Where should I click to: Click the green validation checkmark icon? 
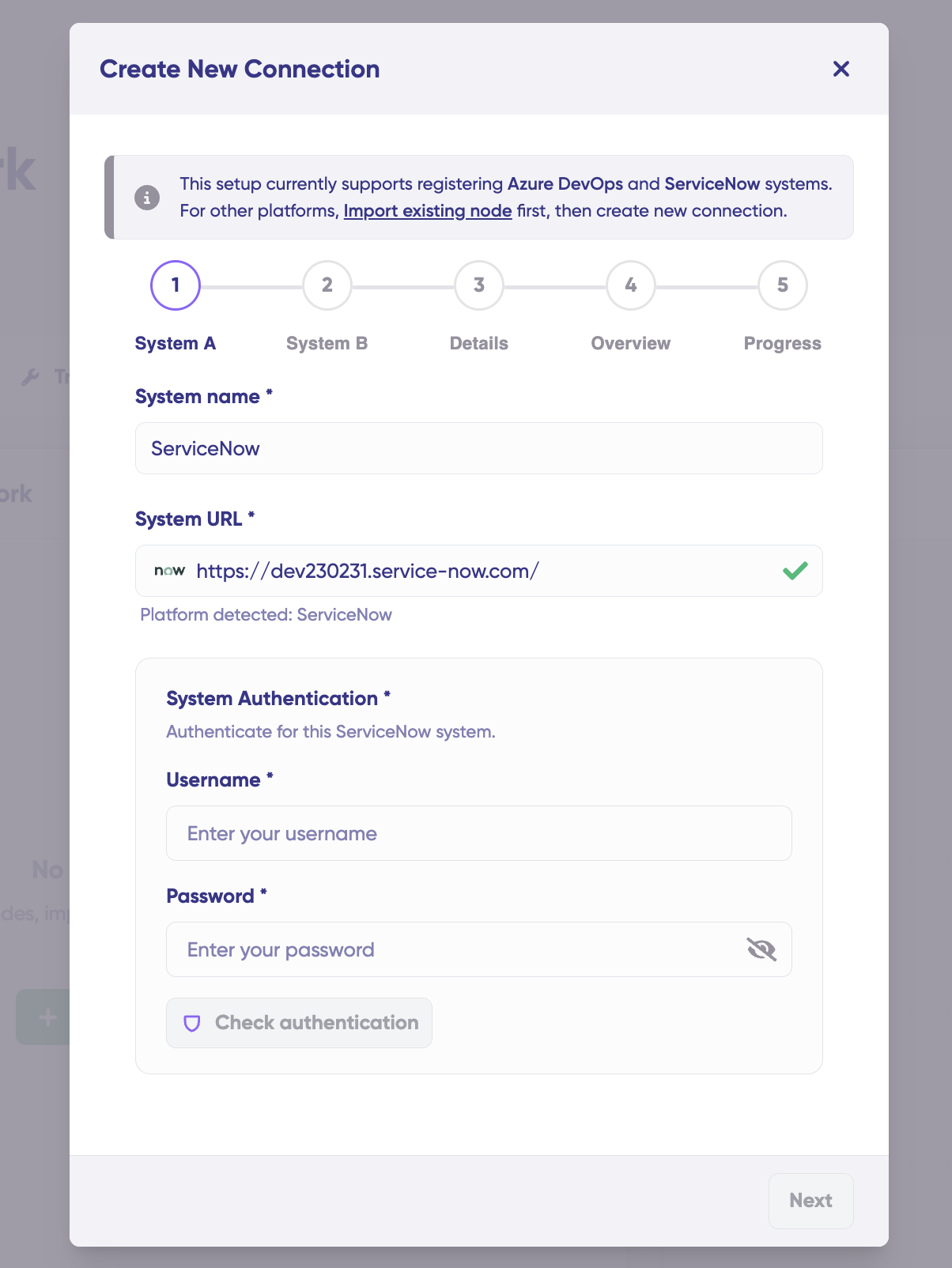[795, 571]
